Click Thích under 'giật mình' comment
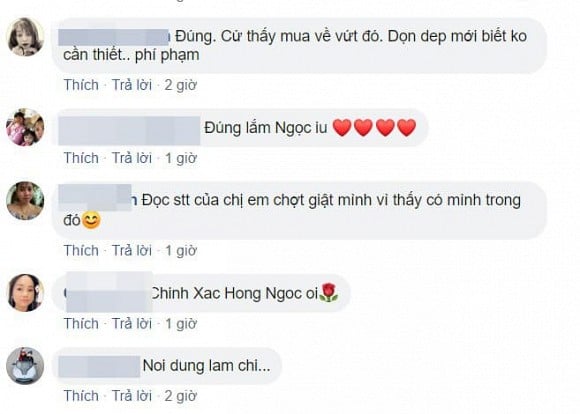Screen dimensions: 580x414 (81, 250)
